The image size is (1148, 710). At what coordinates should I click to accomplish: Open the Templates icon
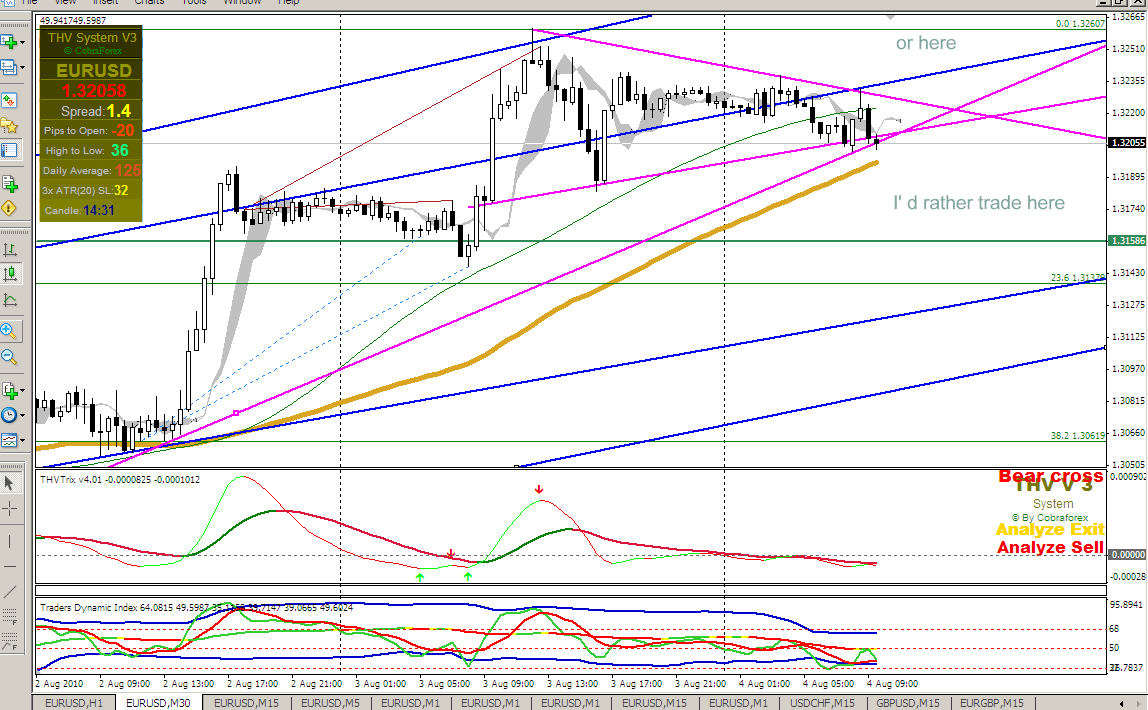pyautogui.click(x=9, y=440)
